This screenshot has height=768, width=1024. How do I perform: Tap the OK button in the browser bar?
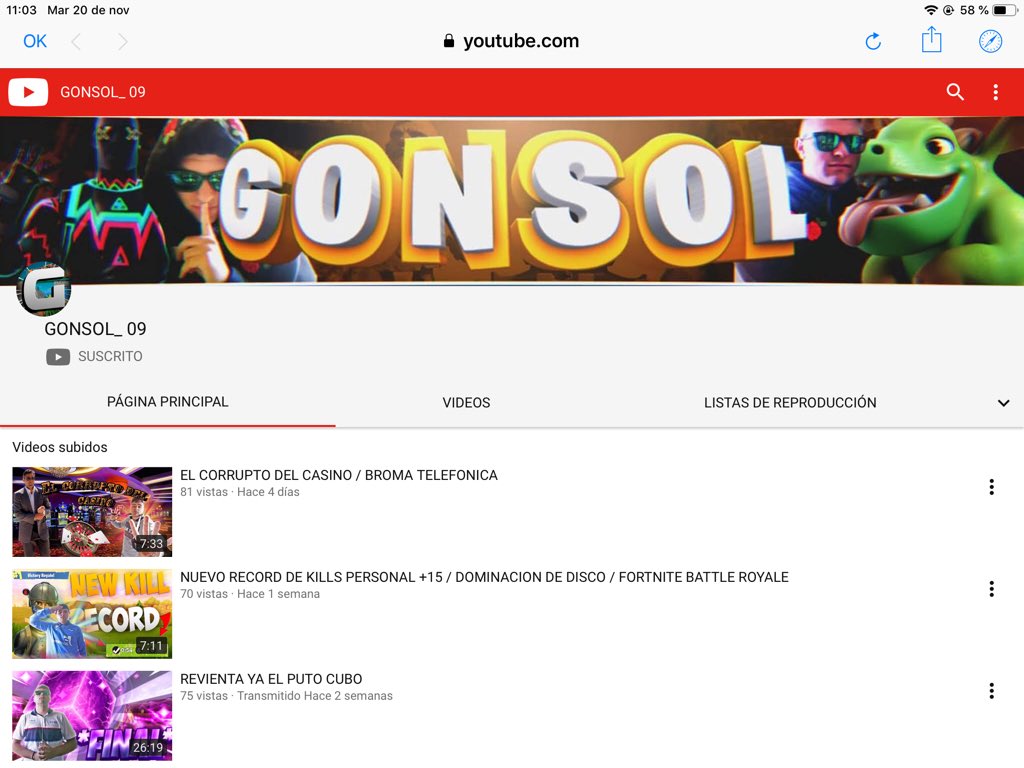(x=35, y=42)
